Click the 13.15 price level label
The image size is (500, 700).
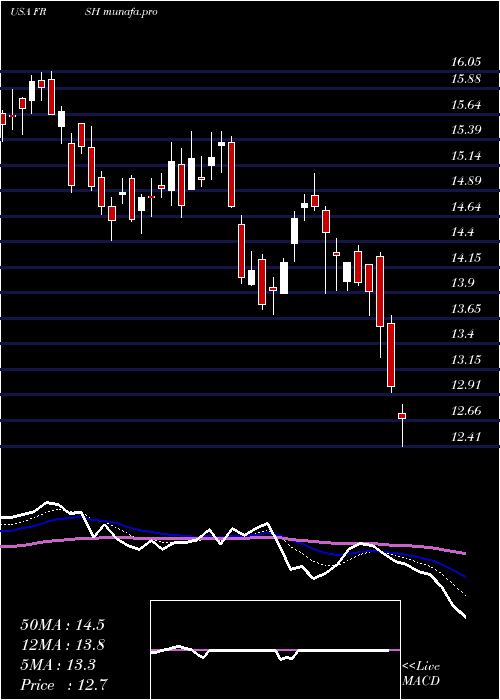(466, 360)
